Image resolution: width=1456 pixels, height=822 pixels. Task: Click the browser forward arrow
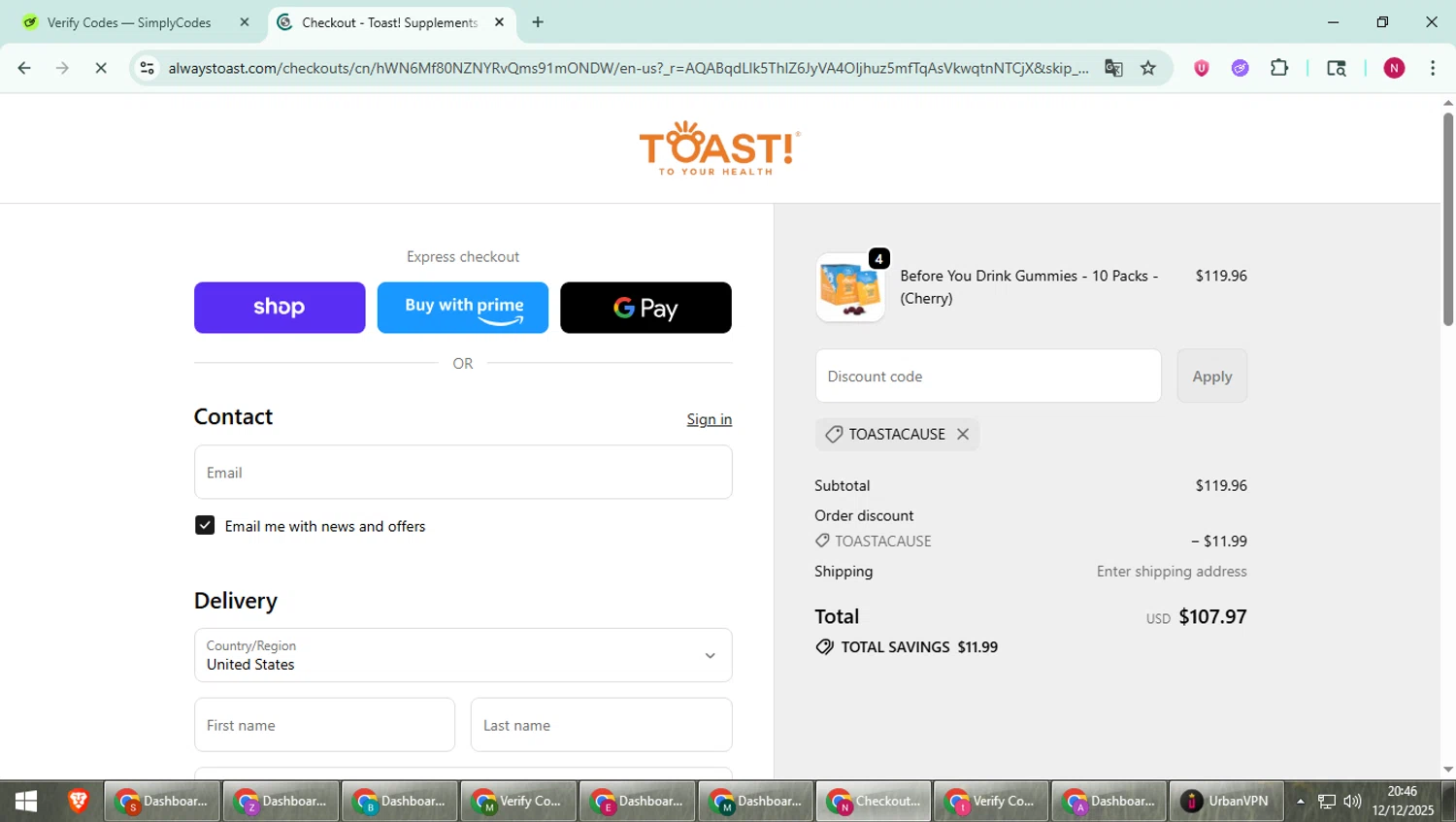62,68
